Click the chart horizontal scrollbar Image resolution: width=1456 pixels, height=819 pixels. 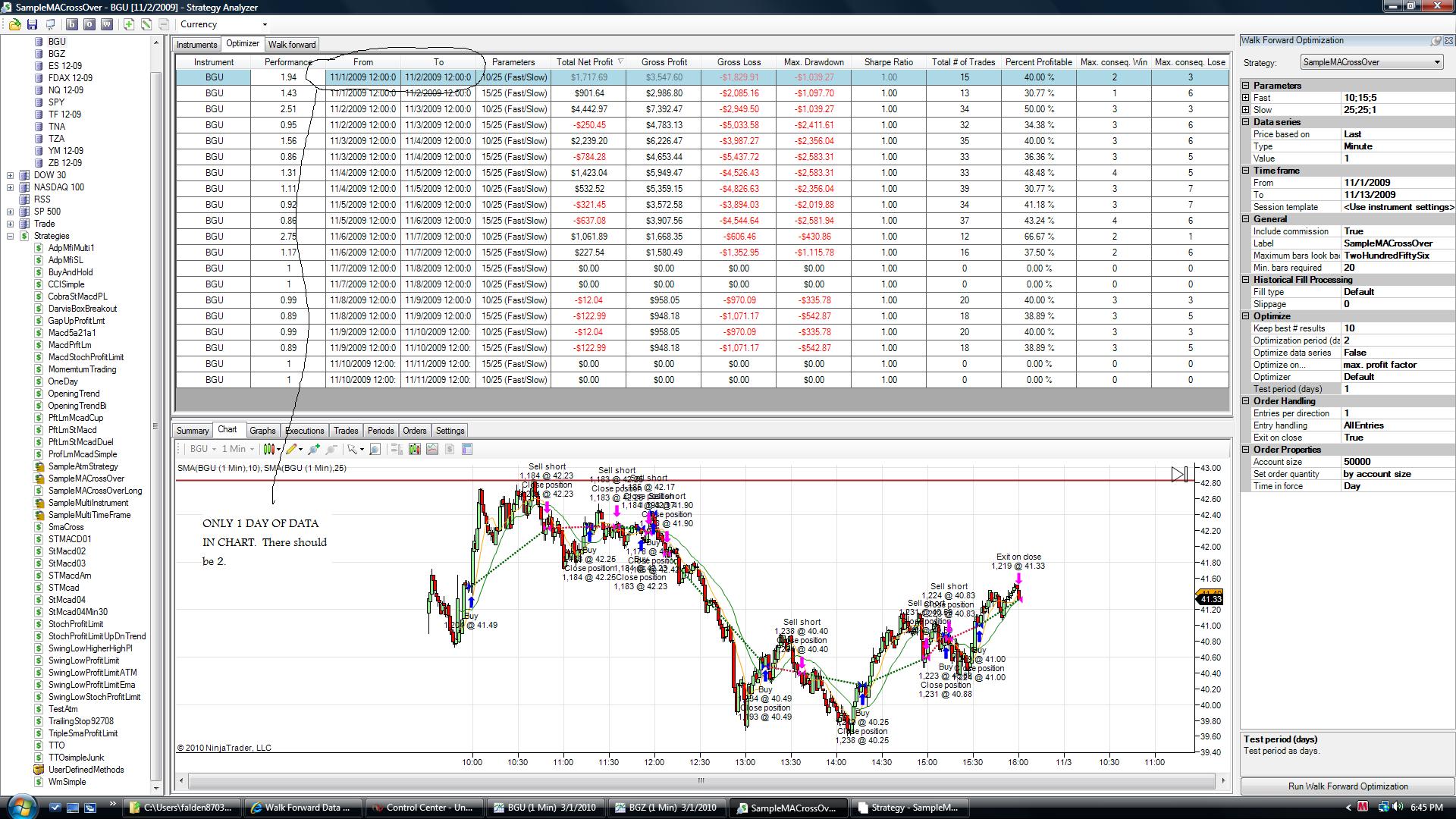(701, 780)
